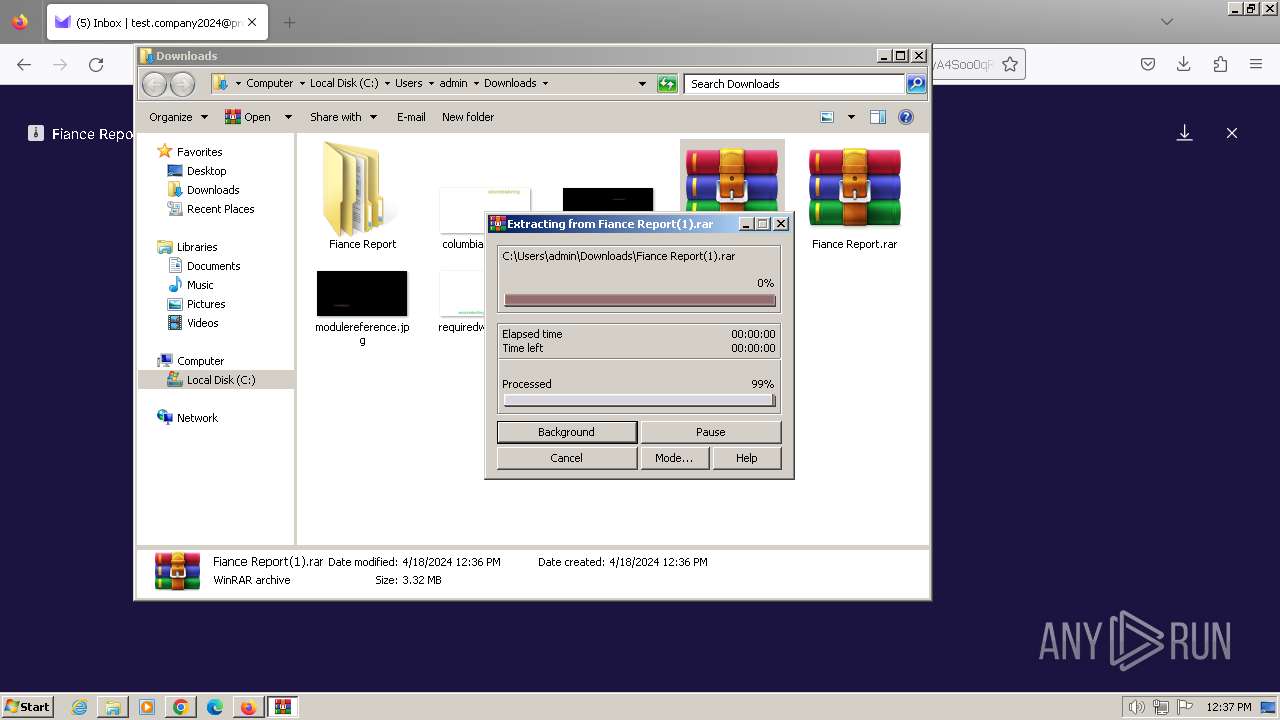Click the change view icon
1280x720 pixels.
(x=827, y=117)
